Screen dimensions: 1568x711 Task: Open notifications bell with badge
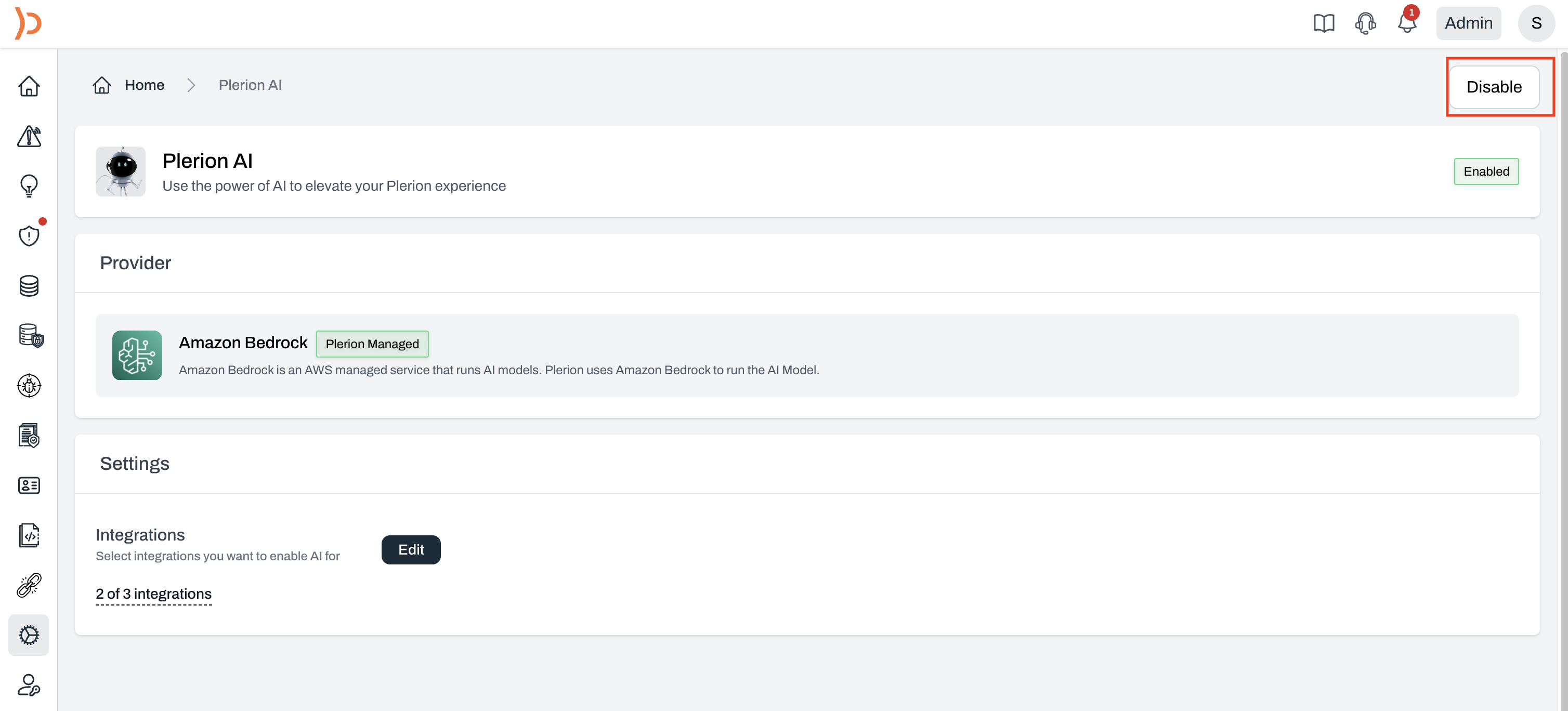1407,22
